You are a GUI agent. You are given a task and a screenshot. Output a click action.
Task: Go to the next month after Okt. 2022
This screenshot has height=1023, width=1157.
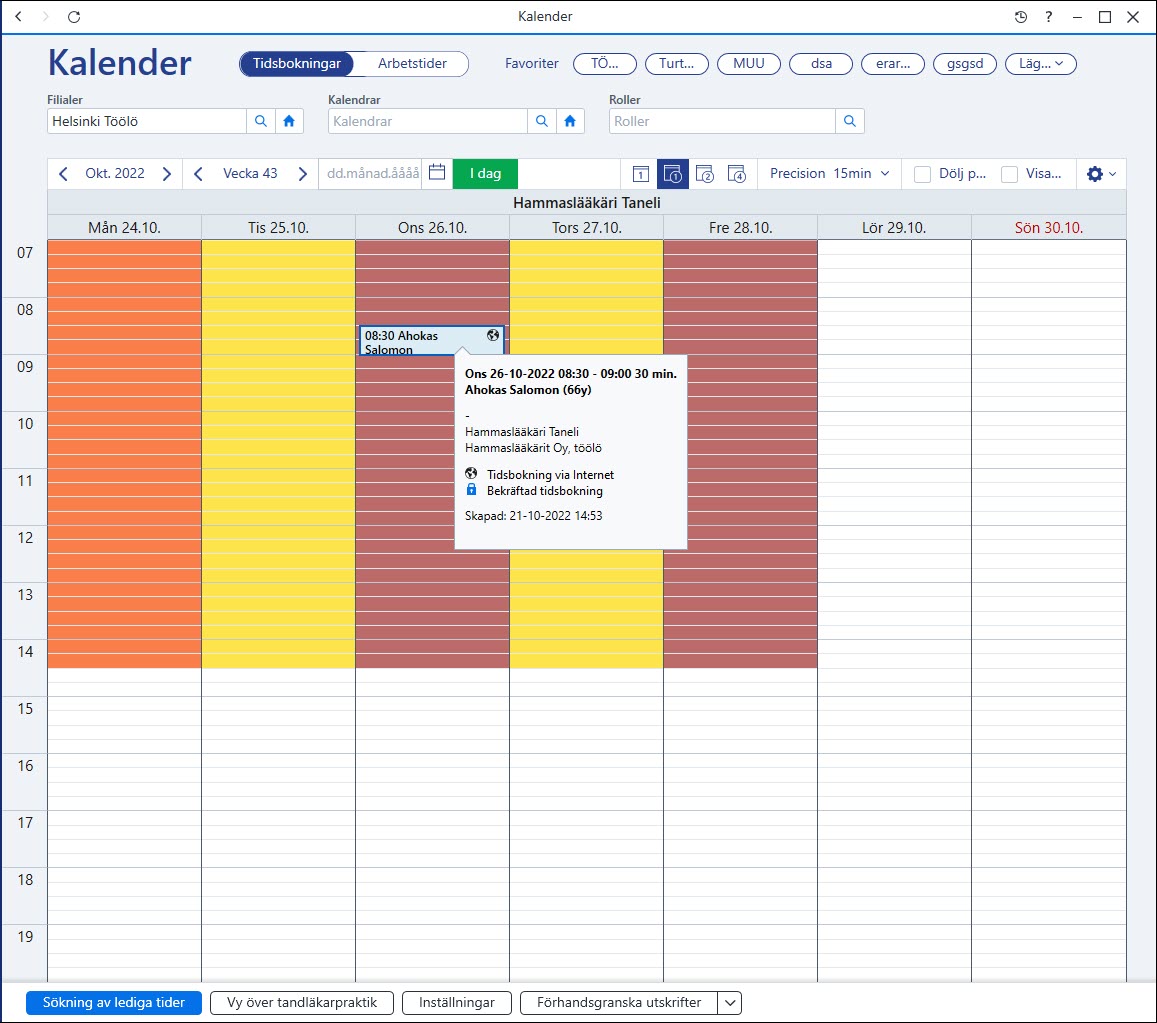tap(167, 173)
